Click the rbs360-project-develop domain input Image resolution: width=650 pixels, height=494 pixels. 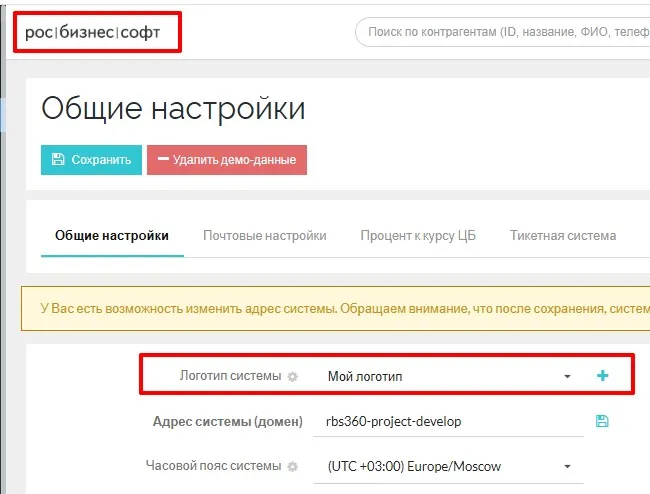click(450, 422)
